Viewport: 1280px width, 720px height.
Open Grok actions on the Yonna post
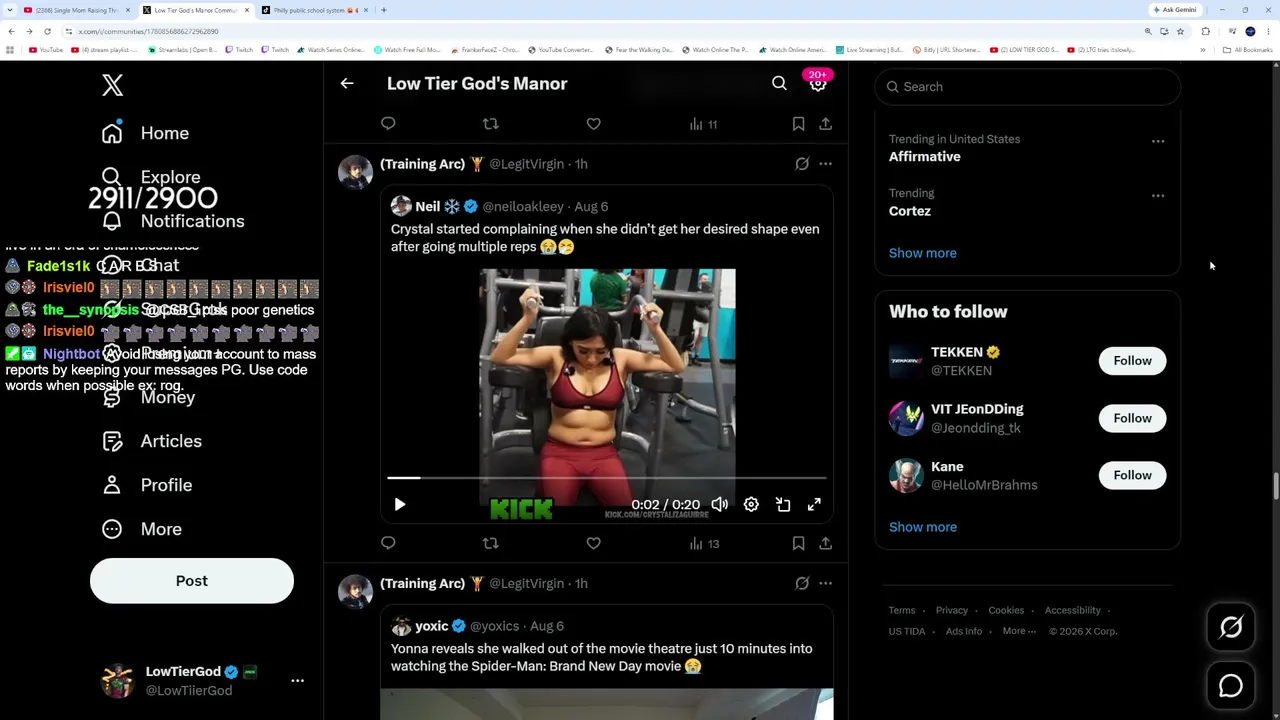click(x=802, y=583)
